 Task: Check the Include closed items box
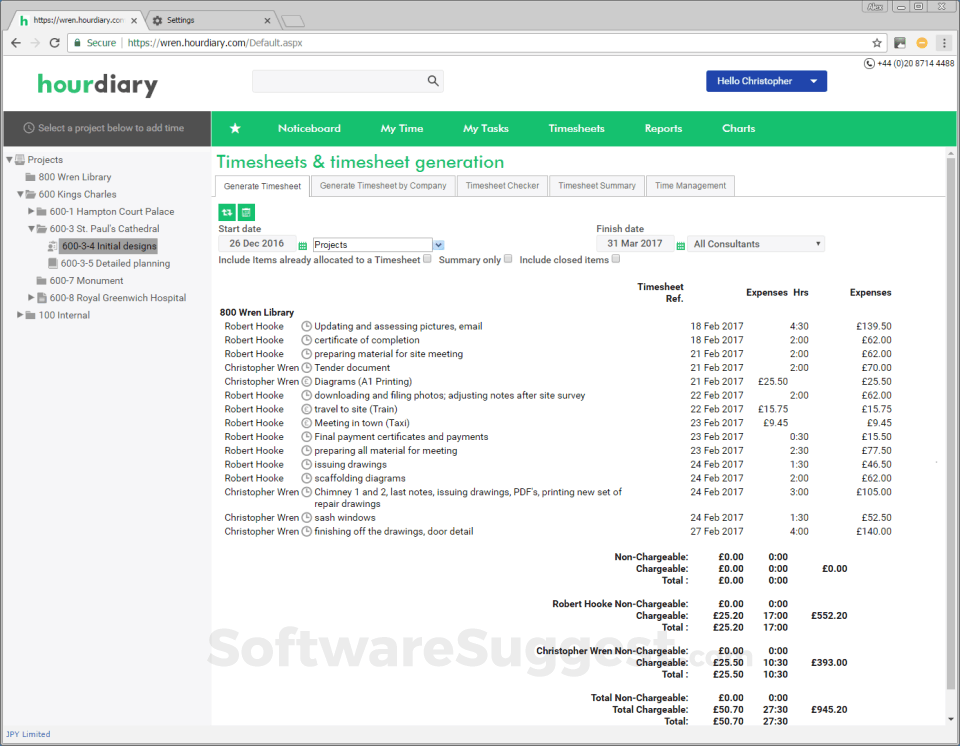[616, 259]
